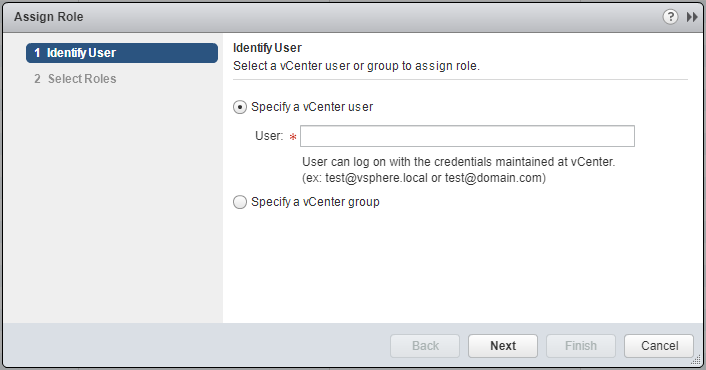Viewport: 706px width, 370px height.
Task: Select the Specify a vCenter user radio
Action: [x=240, y=107]
